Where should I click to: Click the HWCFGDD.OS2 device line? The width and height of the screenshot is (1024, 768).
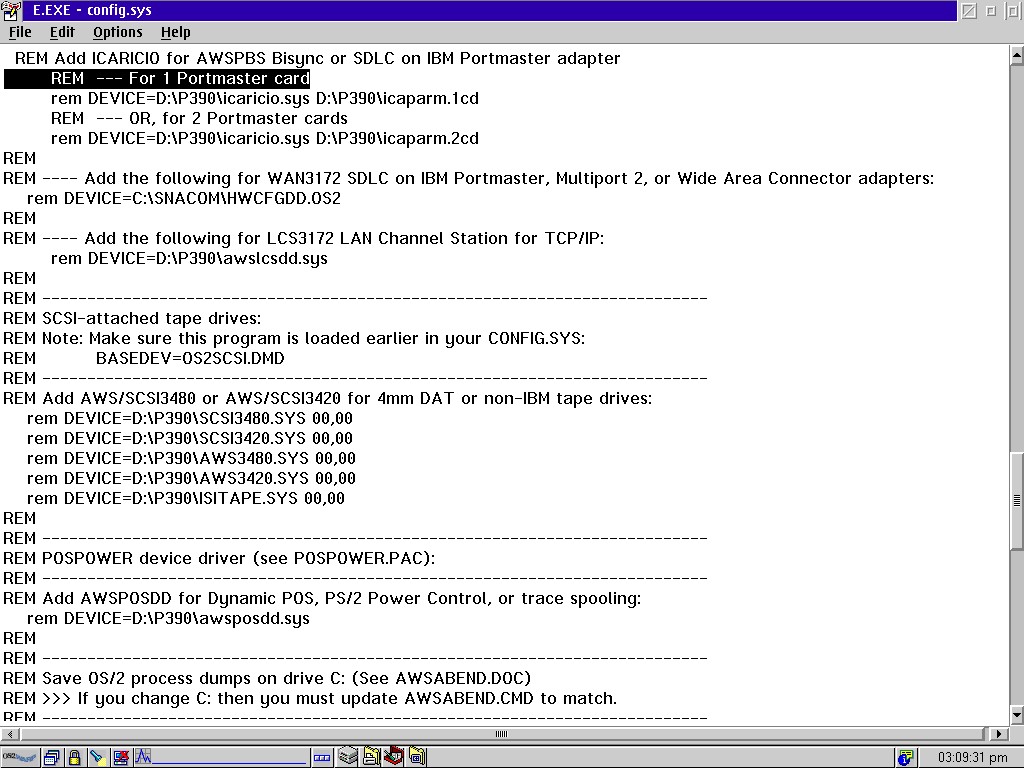tap(184, 199)
